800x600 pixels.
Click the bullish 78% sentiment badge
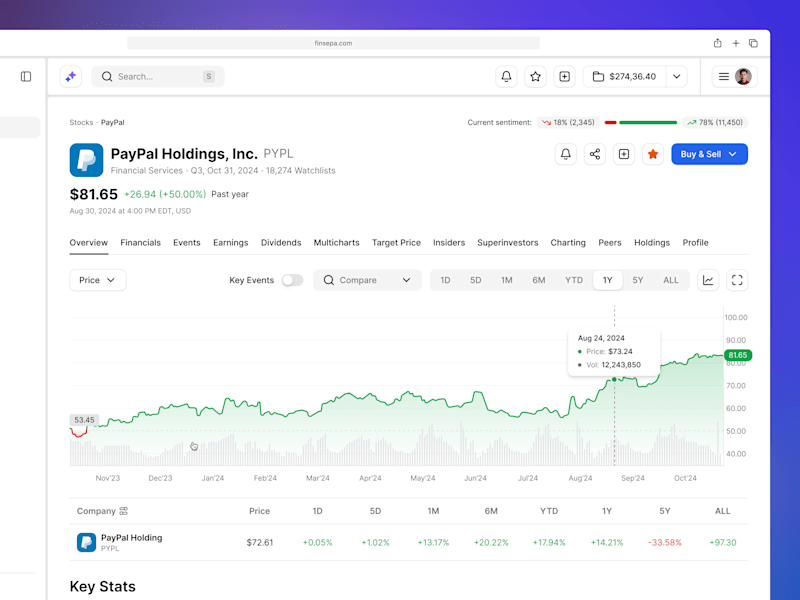[715, 122]
